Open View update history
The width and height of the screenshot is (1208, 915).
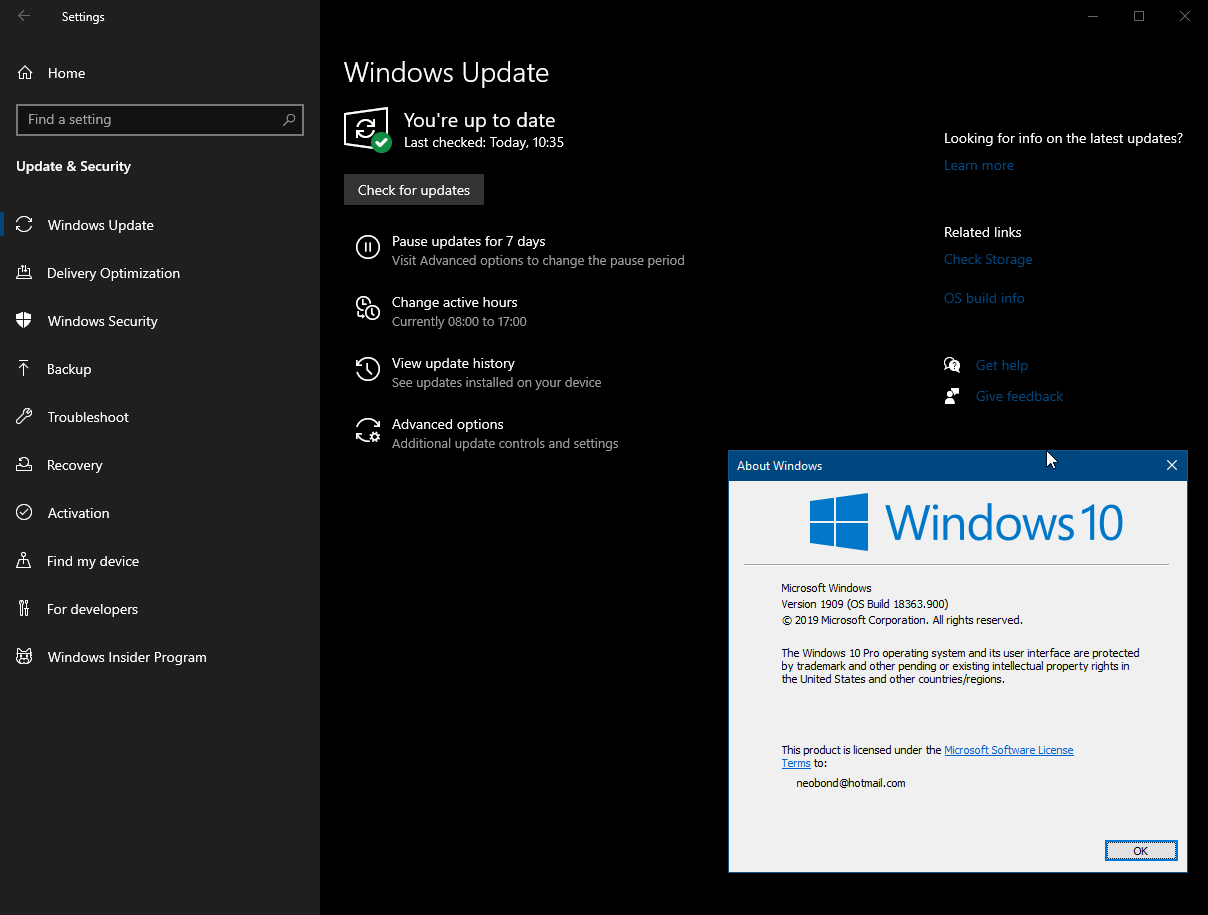pos(453,362)
